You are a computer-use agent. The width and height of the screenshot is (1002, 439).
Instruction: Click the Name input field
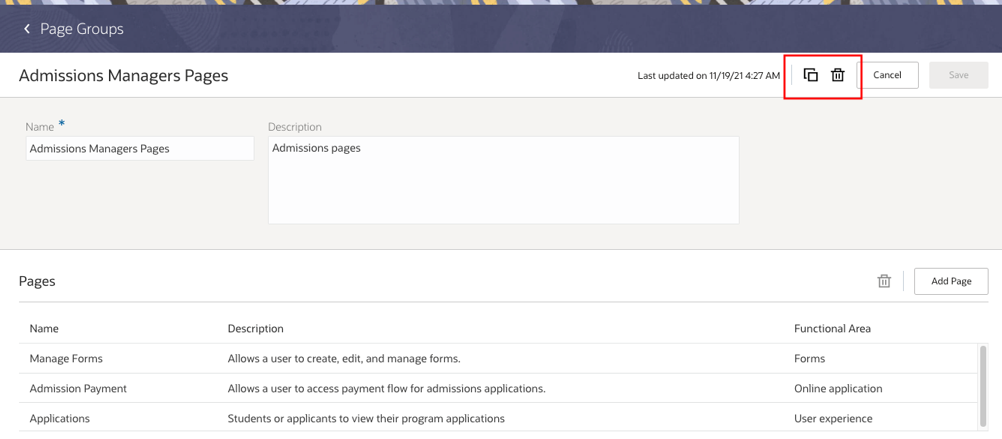coord(140,148)
